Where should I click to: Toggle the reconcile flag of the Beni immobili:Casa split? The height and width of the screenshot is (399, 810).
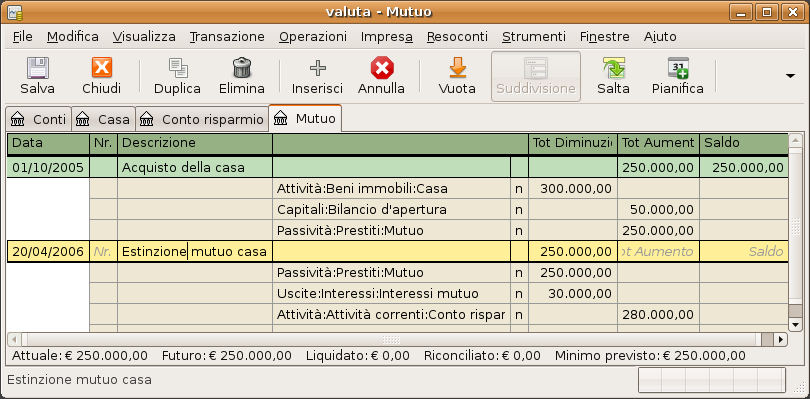pyautogui.click(x=519, y=189)
